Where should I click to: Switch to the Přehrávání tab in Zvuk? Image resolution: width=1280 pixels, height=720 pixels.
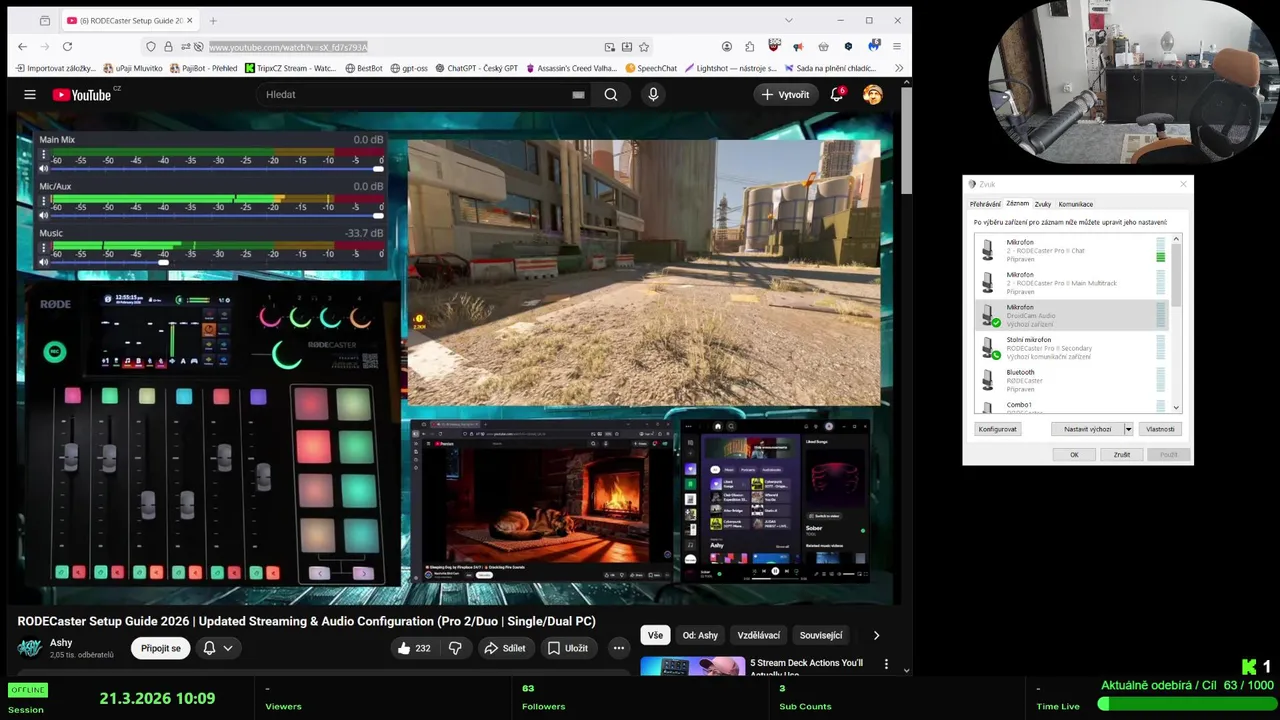[x=985, y=204]
